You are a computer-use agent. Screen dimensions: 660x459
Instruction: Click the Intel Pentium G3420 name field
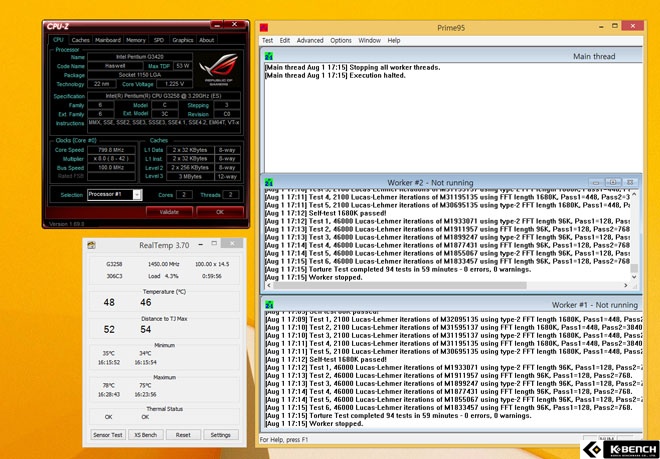pos(140,57)
